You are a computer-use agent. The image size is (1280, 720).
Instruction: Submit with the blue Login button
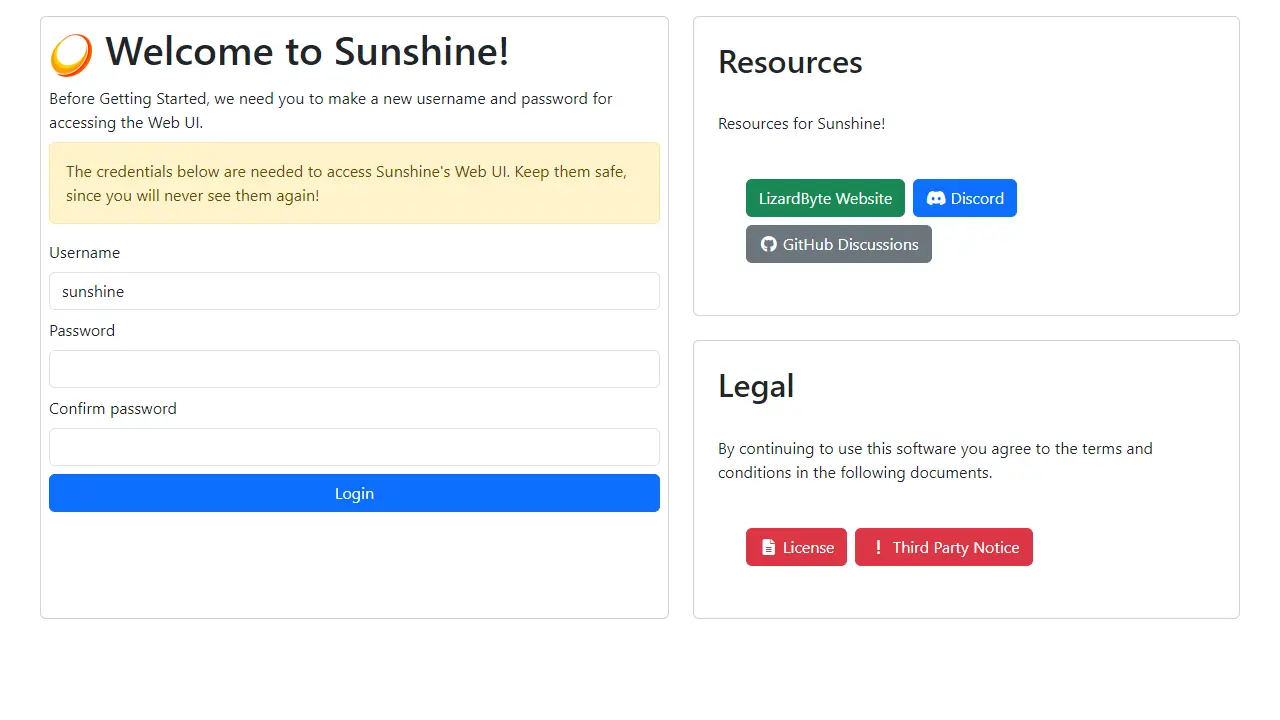pyautogui.click(x=354, y=493)
